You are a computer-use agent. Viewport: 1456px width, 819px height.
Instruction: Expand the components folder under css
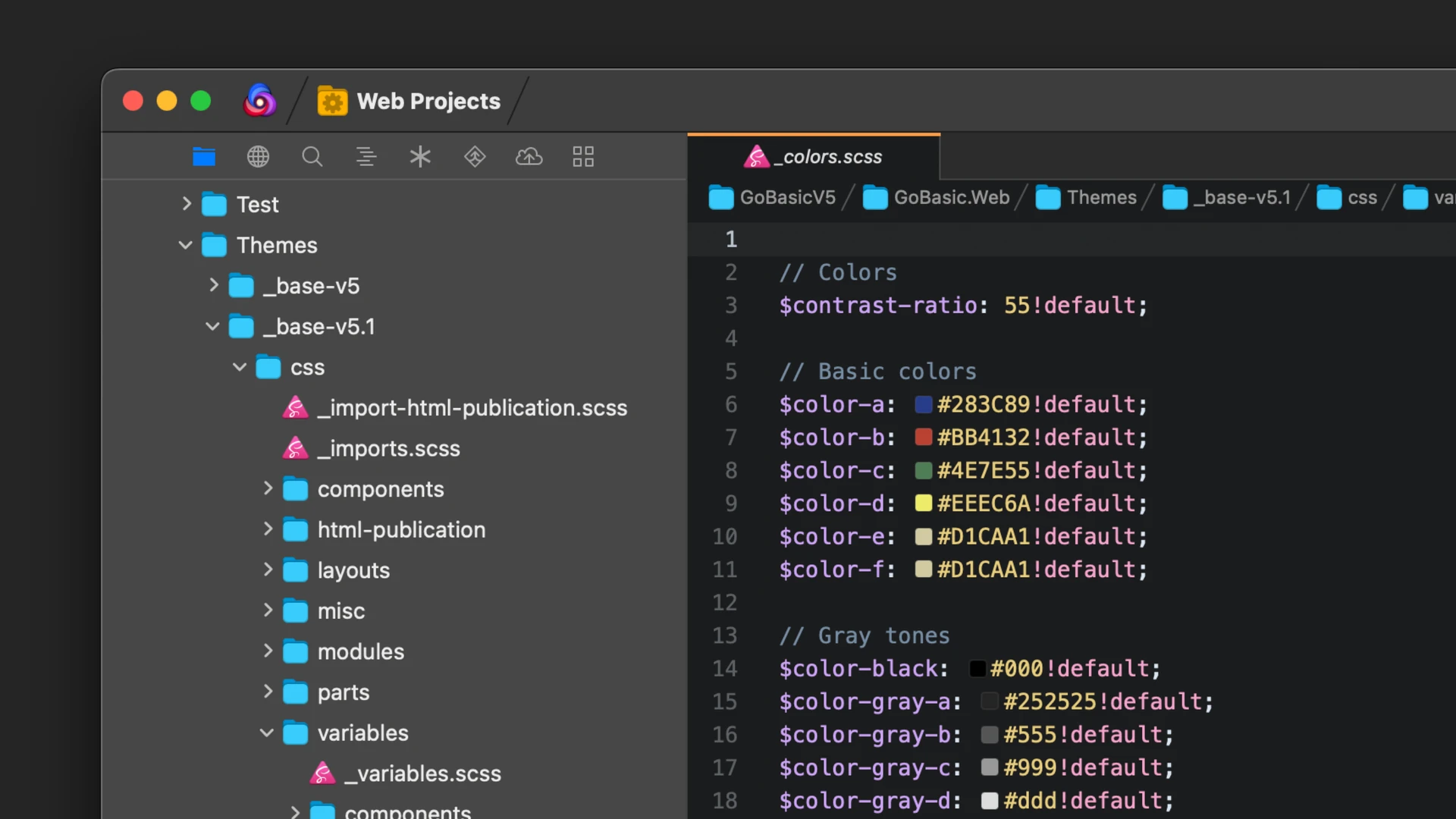(x=268, y=488)
